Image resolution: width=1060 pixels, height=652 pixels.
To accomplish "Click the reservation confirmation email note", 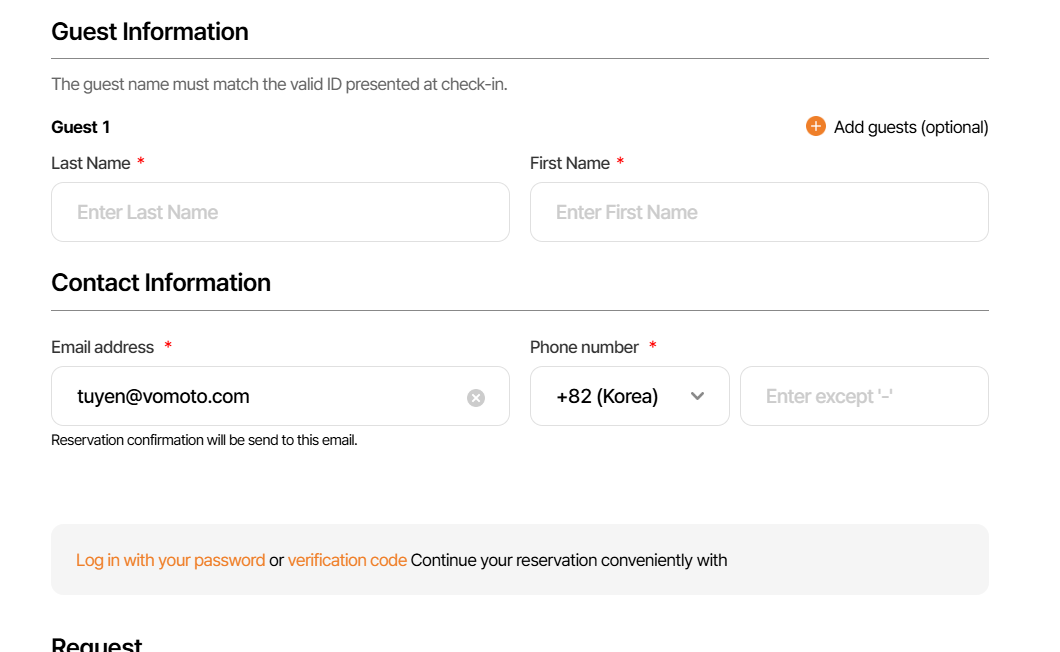I will [204, 440].
